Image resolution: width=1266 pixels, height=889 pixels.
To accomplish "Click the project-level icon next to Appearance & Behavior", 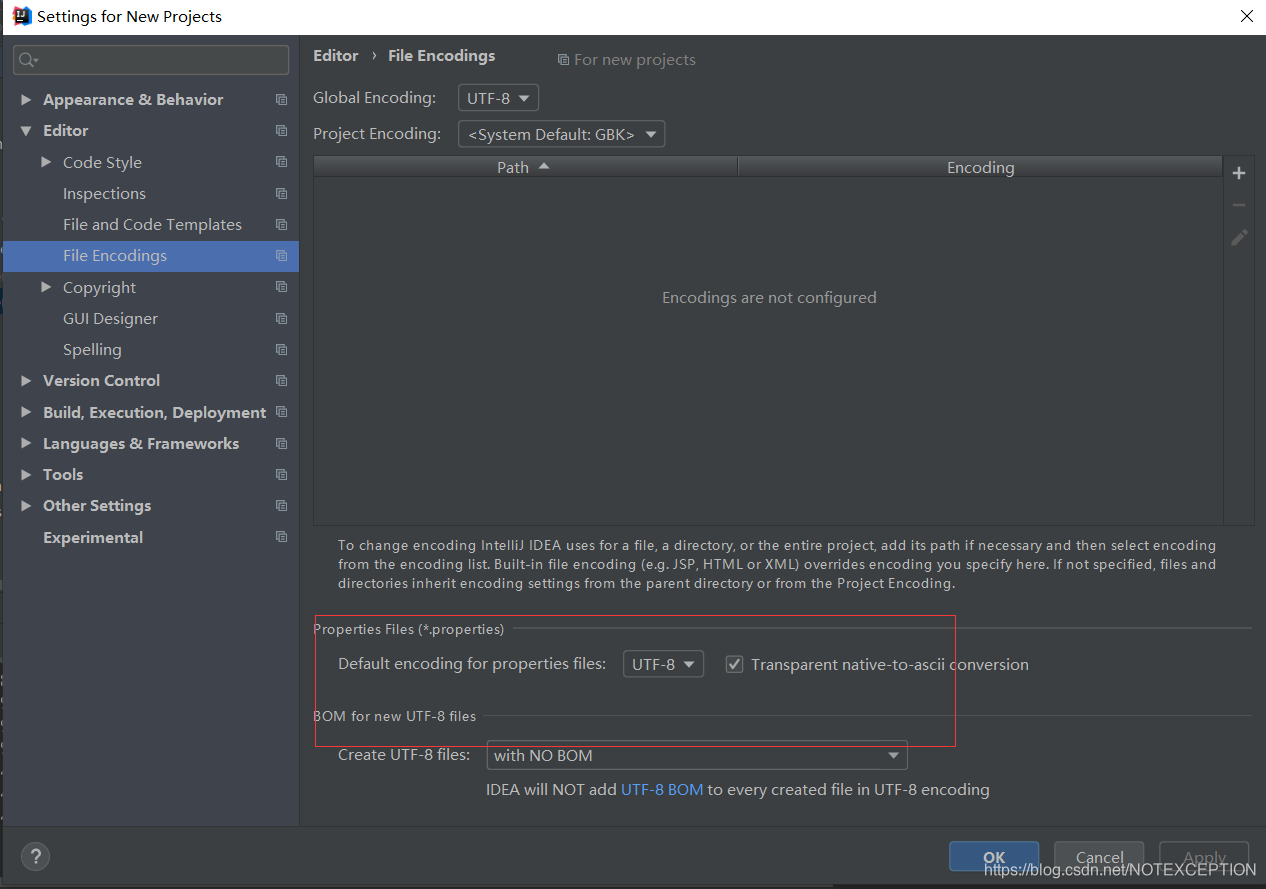I will coord(281,100).
